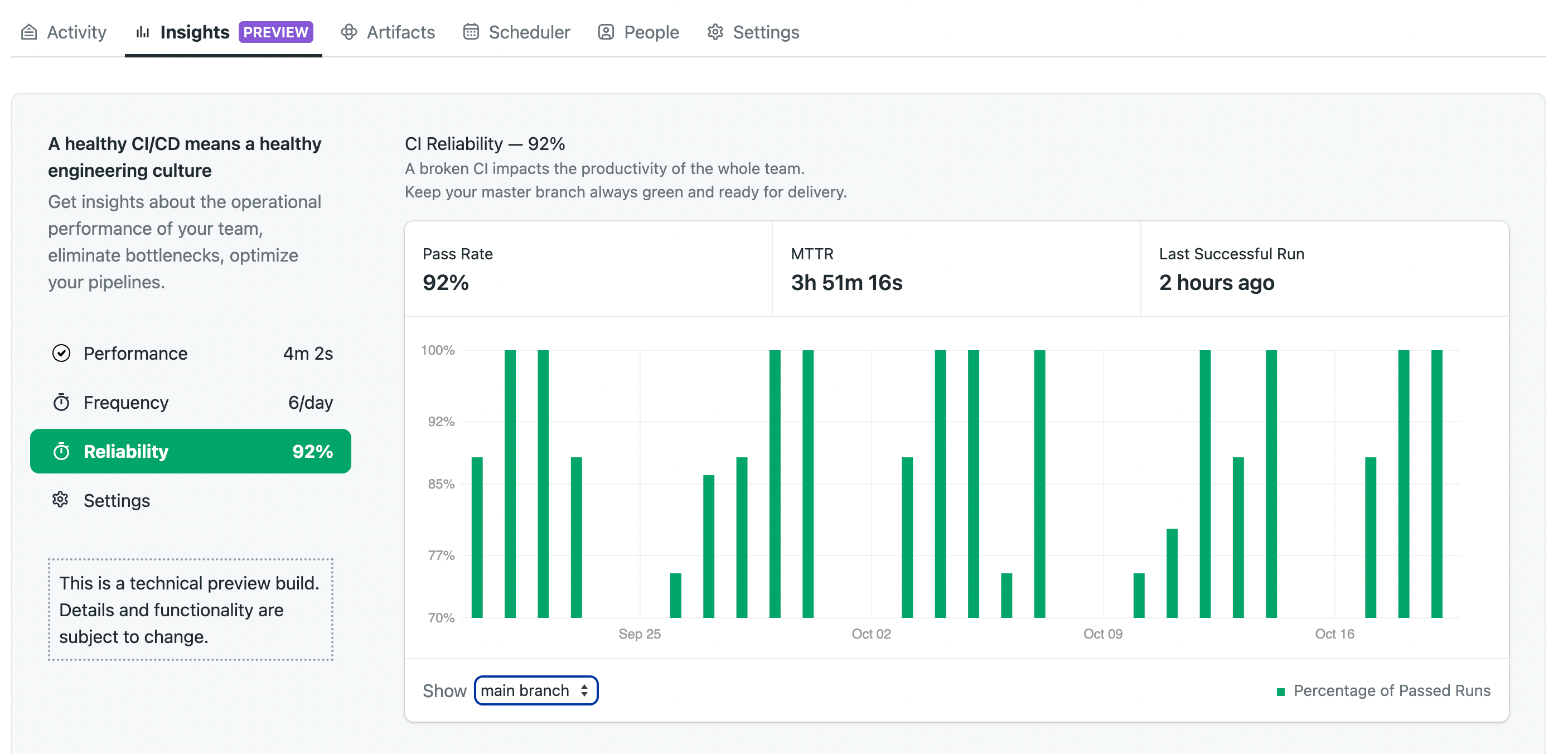Click the Pass Rate 92% metric card
1568x754 pixels.
click(587, 268)
